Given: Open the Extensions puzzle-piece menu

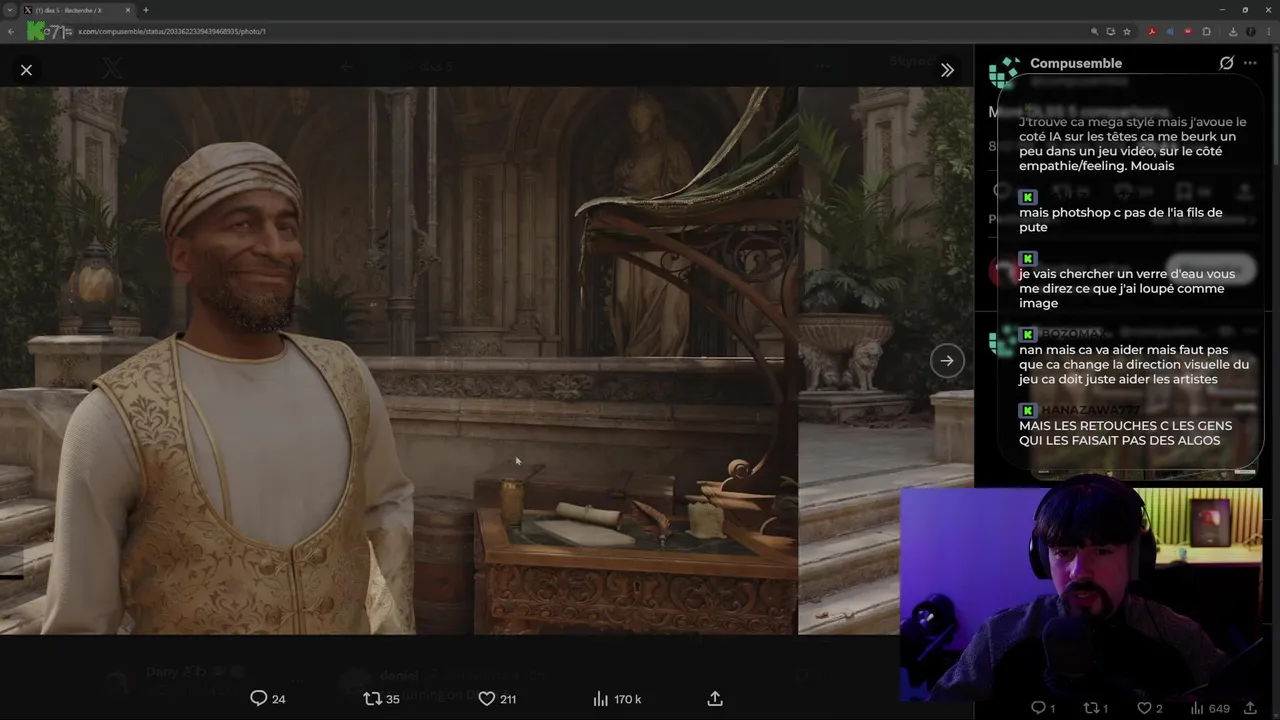Looking at the screenshot, I should click(1206, 31).
